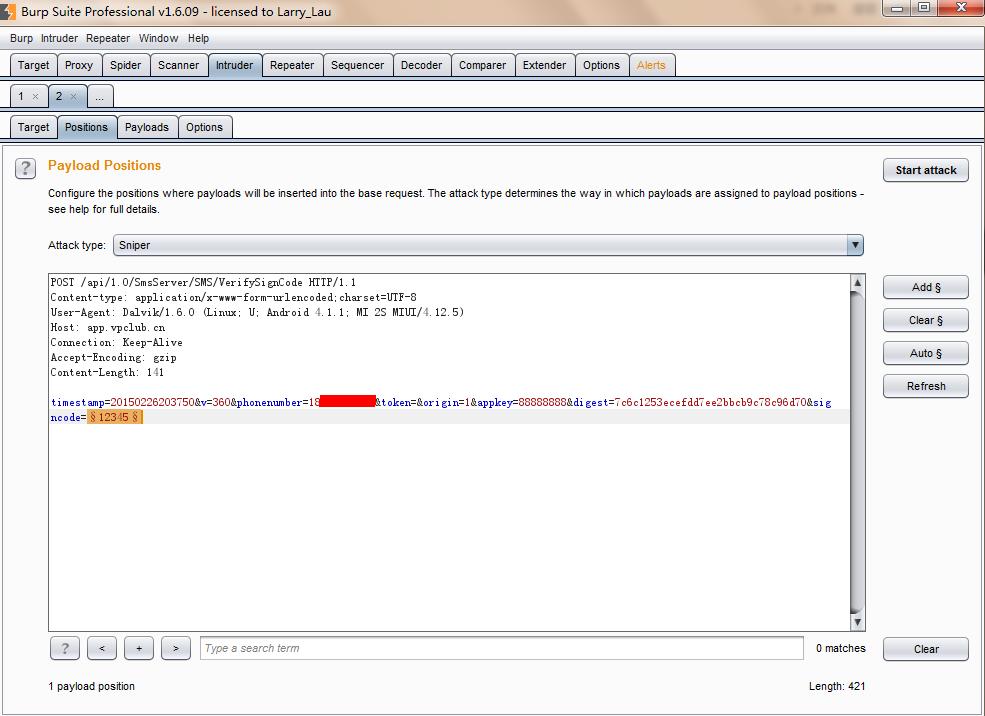
Task: Select the main Intruder tab
Action: pyautogui.click(x=234, y=65)
